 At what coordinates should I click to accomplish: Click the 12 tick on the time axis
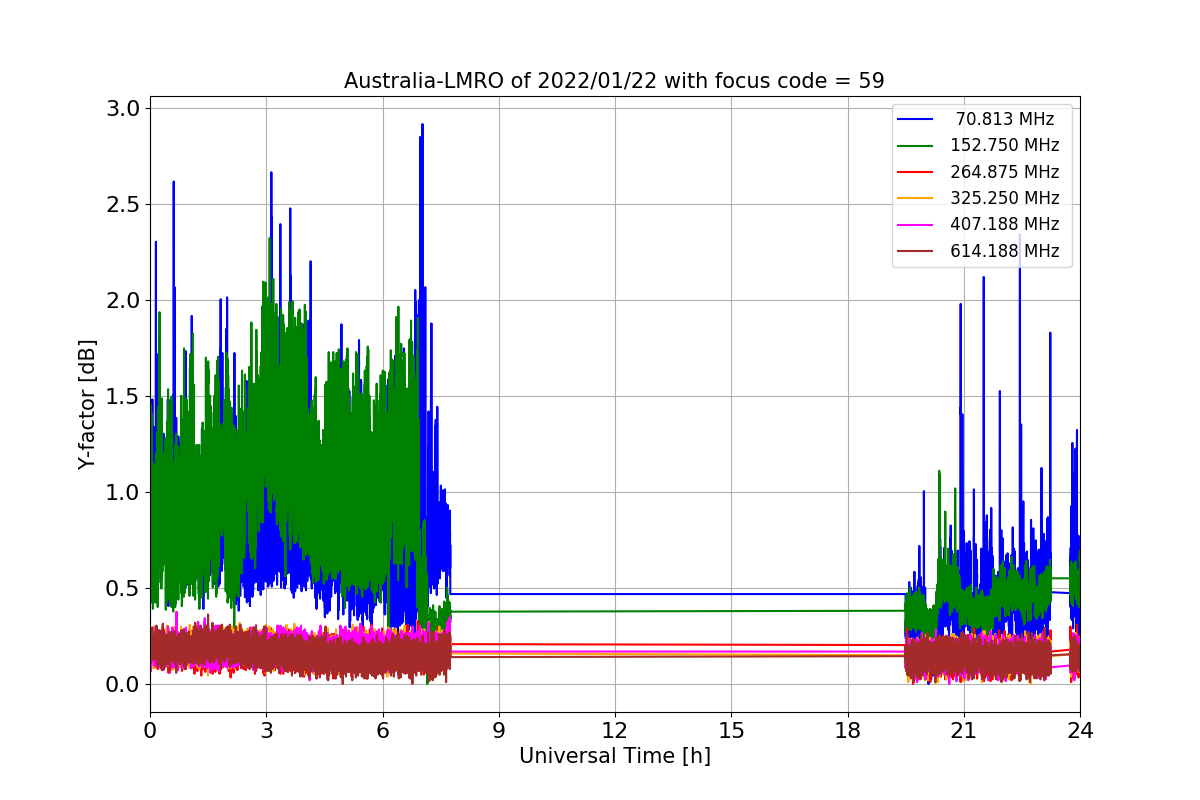(x=615, y=731)
